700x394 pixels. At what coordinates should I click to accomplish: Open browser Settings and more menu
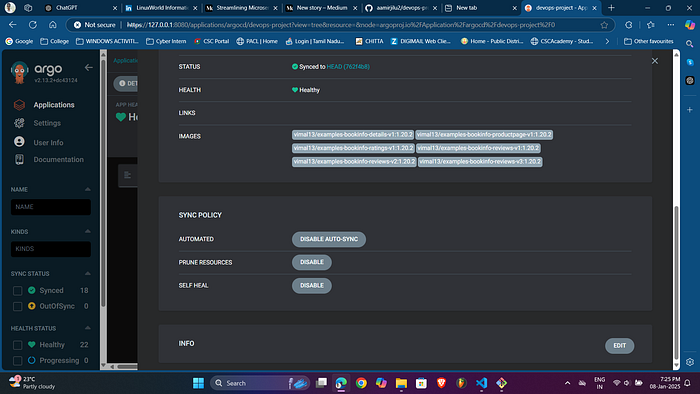pyautogui.click(x=671, y=25)
